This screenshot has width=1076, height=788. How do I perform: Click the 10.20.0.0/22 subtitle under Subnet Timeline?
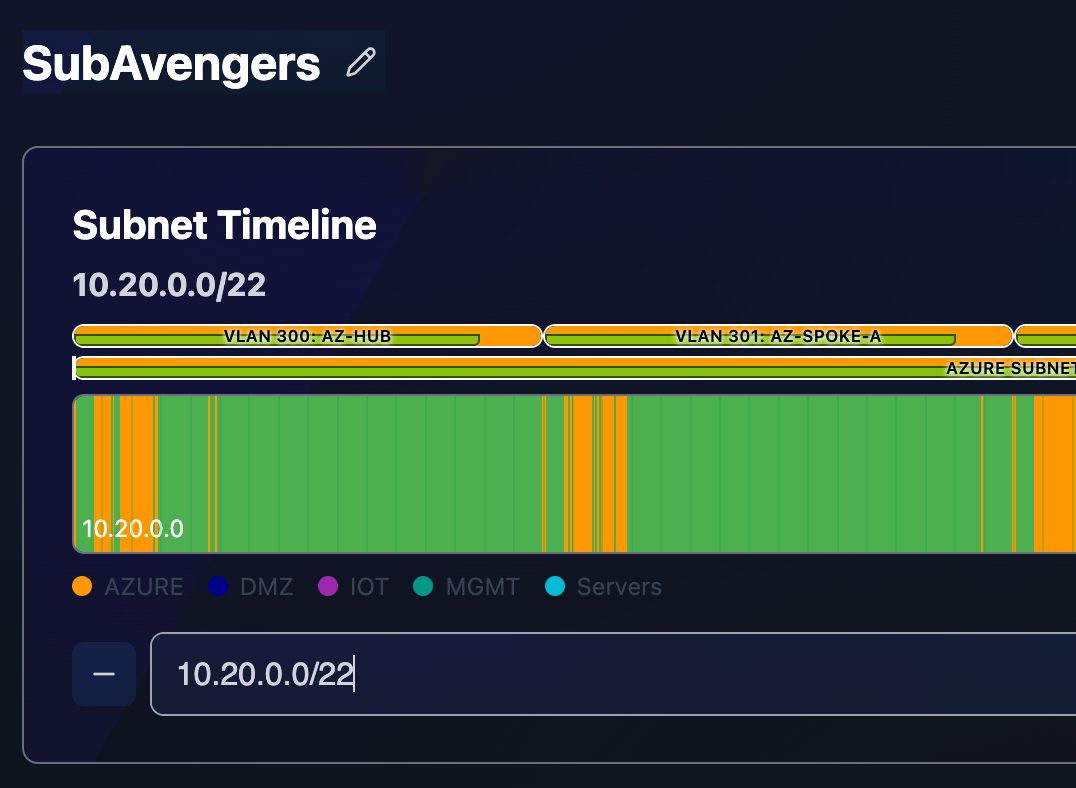(x=169, y=285)
